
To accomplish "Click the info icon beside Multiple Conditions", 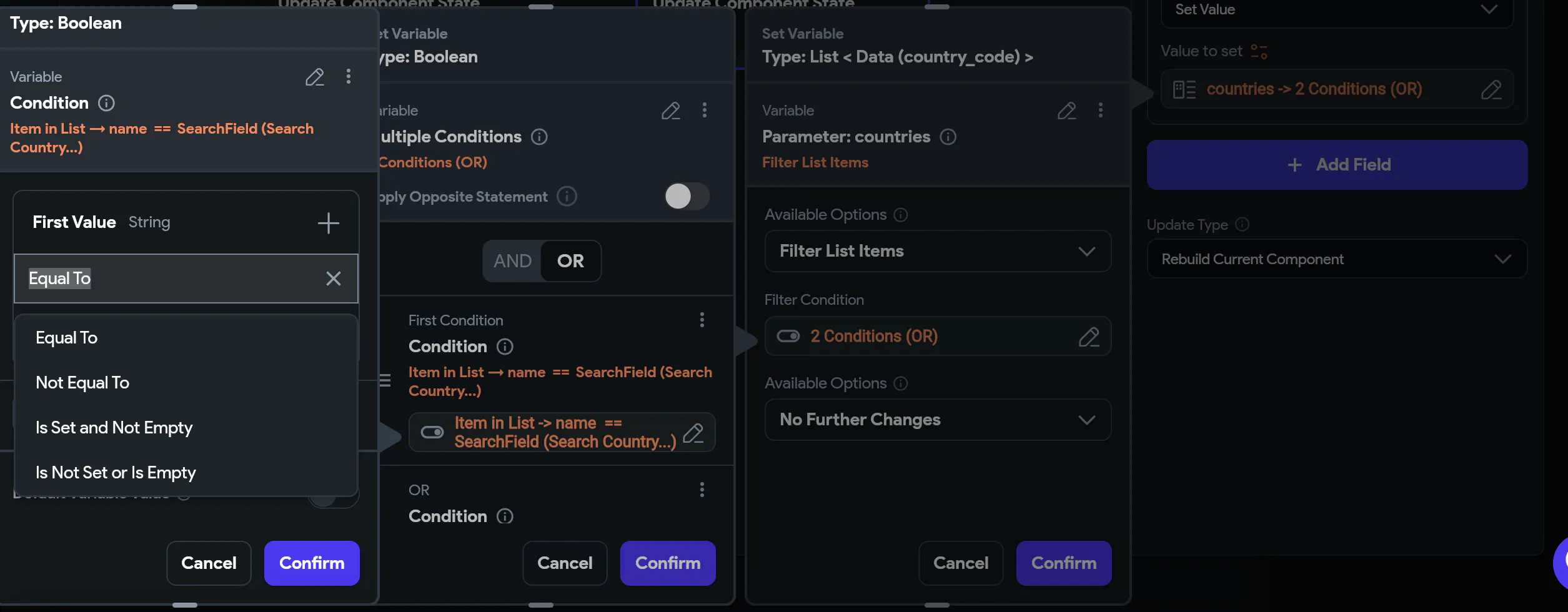I will [x=539, y=137].
